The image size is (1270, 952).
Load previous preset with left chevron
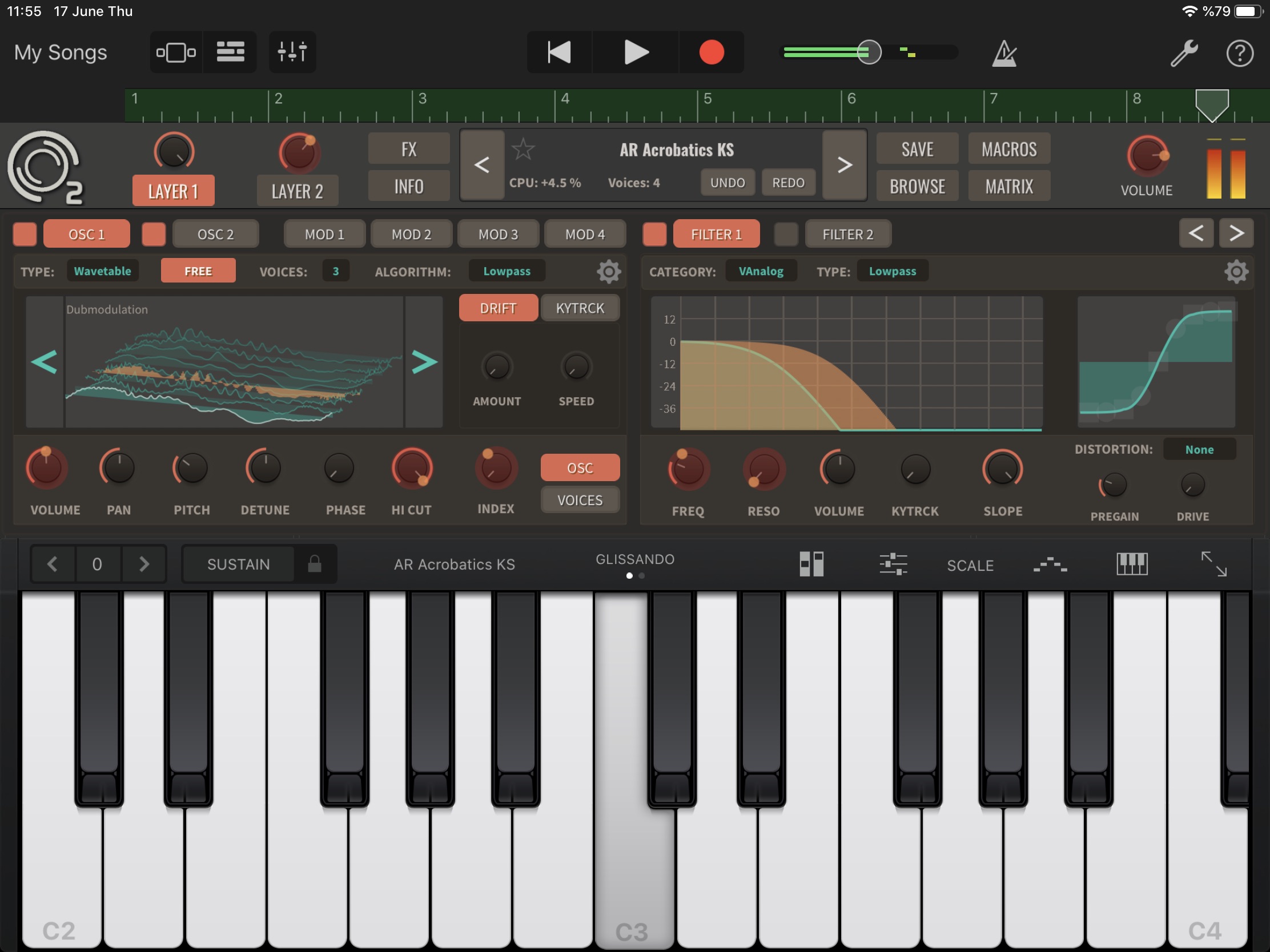tap(483, 166)
